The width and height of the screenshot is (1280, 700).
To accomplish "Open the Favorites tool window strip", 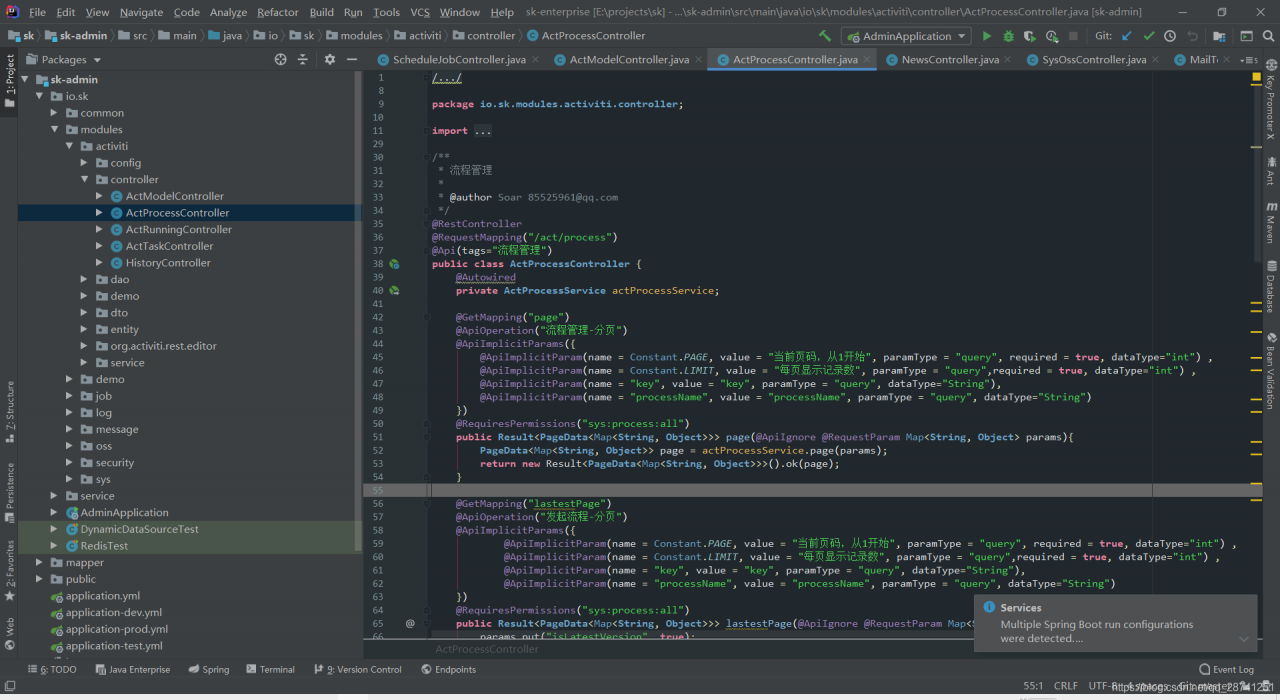I will [10, 570].
